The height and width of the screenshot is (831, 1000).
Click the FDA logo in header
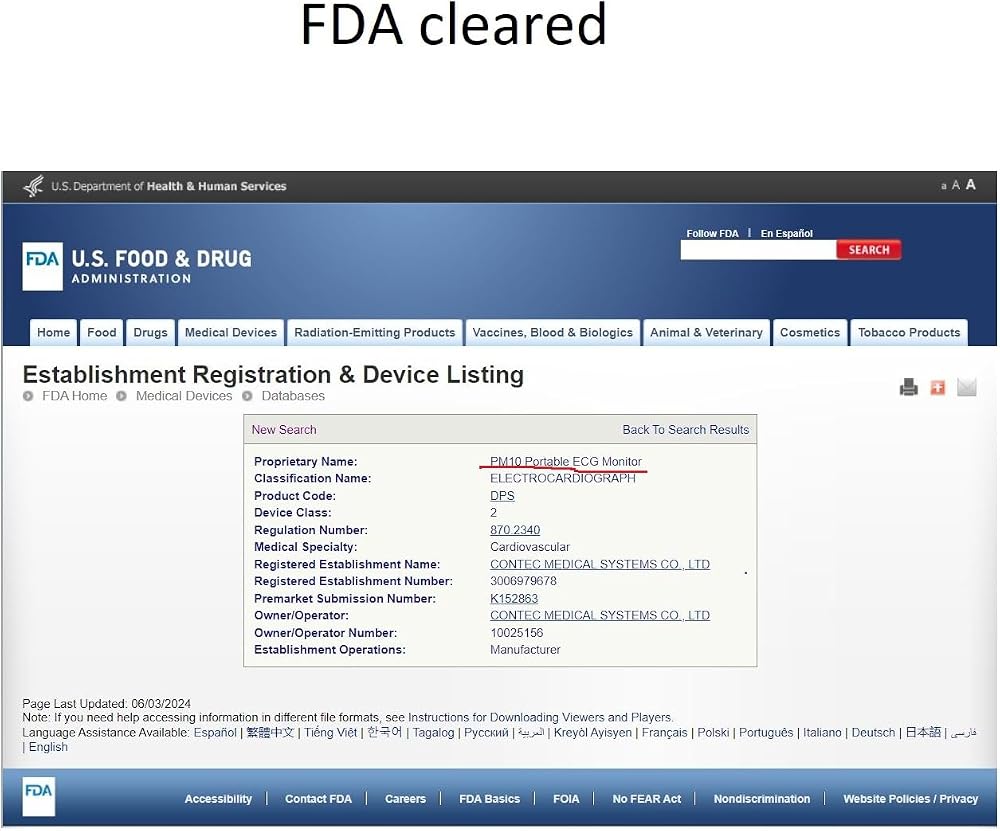coord(43,267)
